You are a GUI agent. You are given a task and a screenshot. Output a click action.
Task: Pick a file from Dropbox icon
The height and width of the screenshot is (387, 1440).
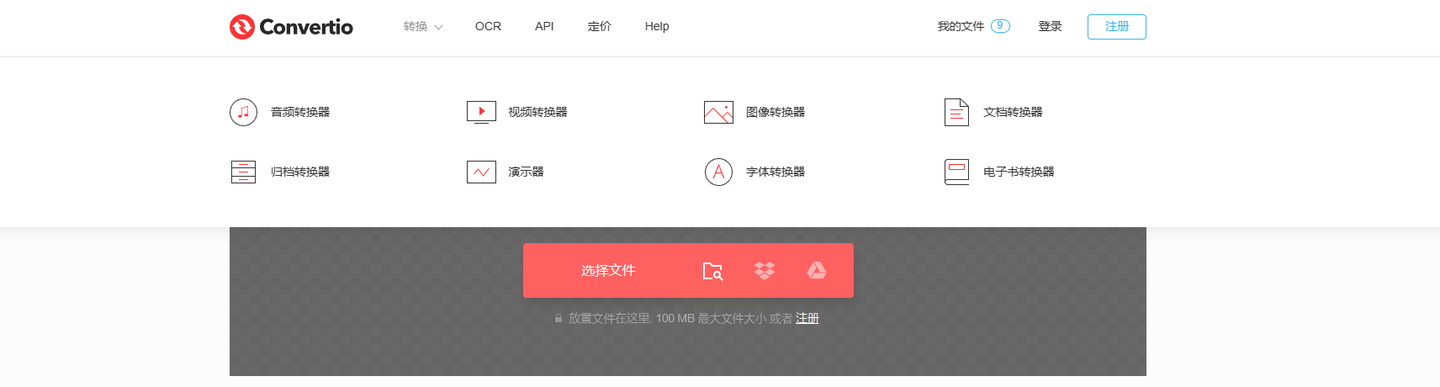(764, 270)
